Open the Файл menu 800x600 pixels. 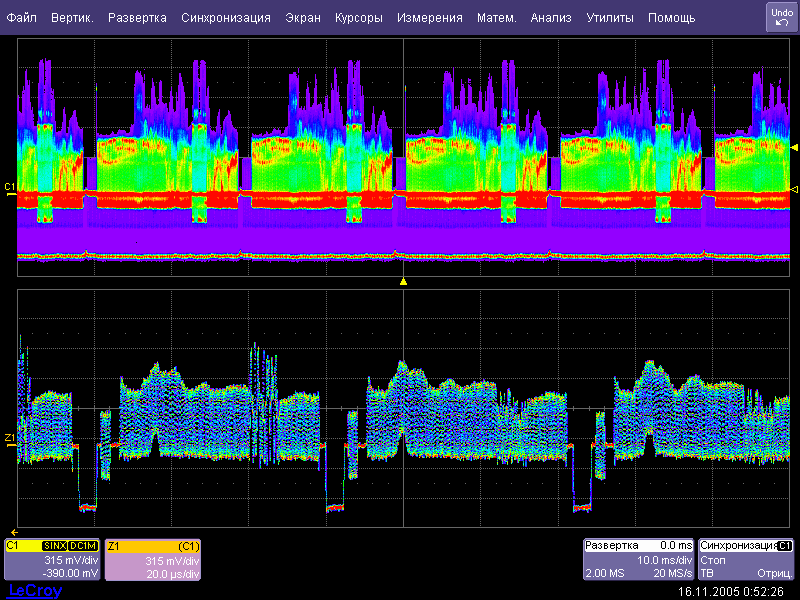[21, 18]
